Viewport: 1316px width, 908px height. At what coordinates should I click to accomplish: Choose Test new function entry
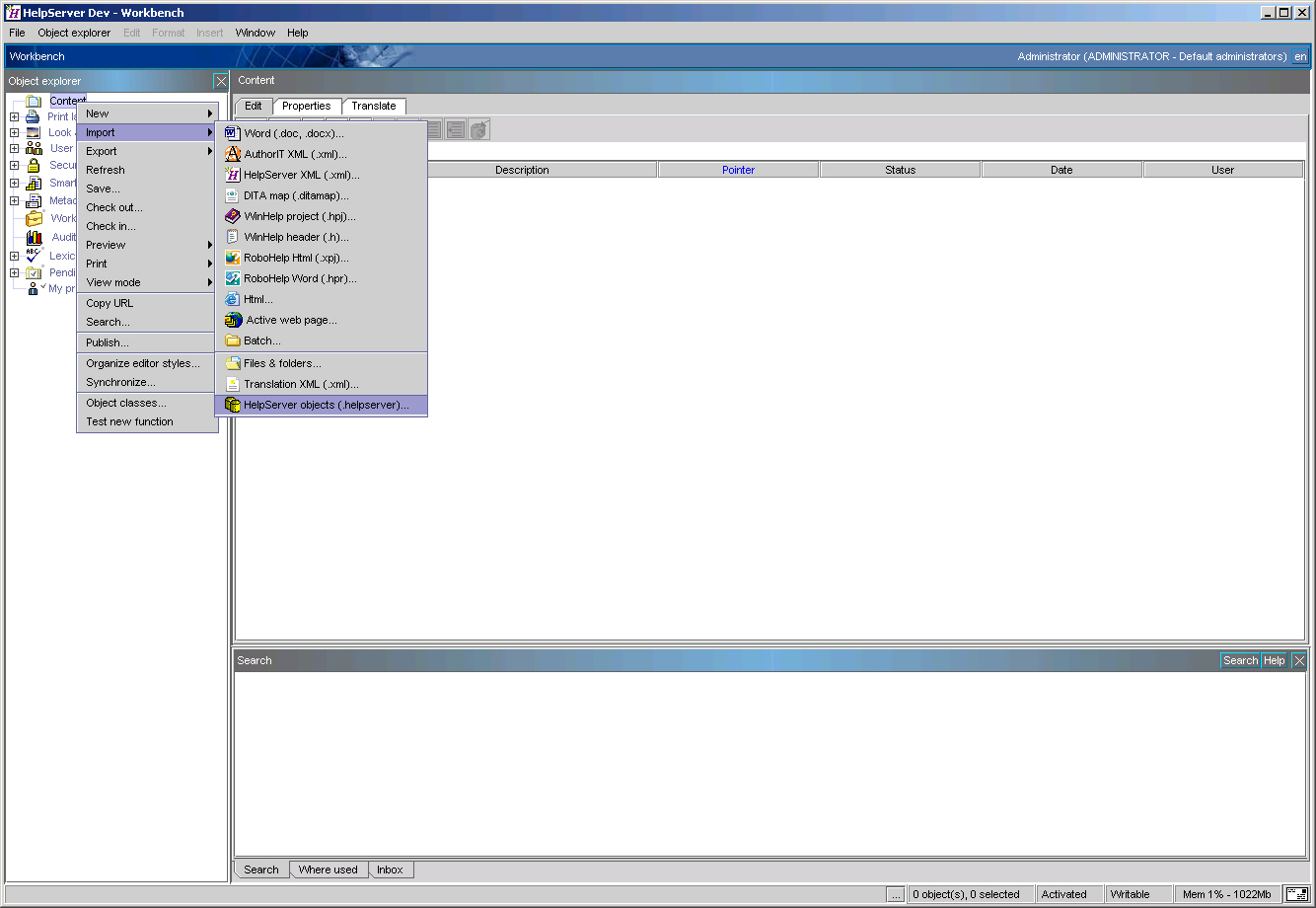[147, 421]
